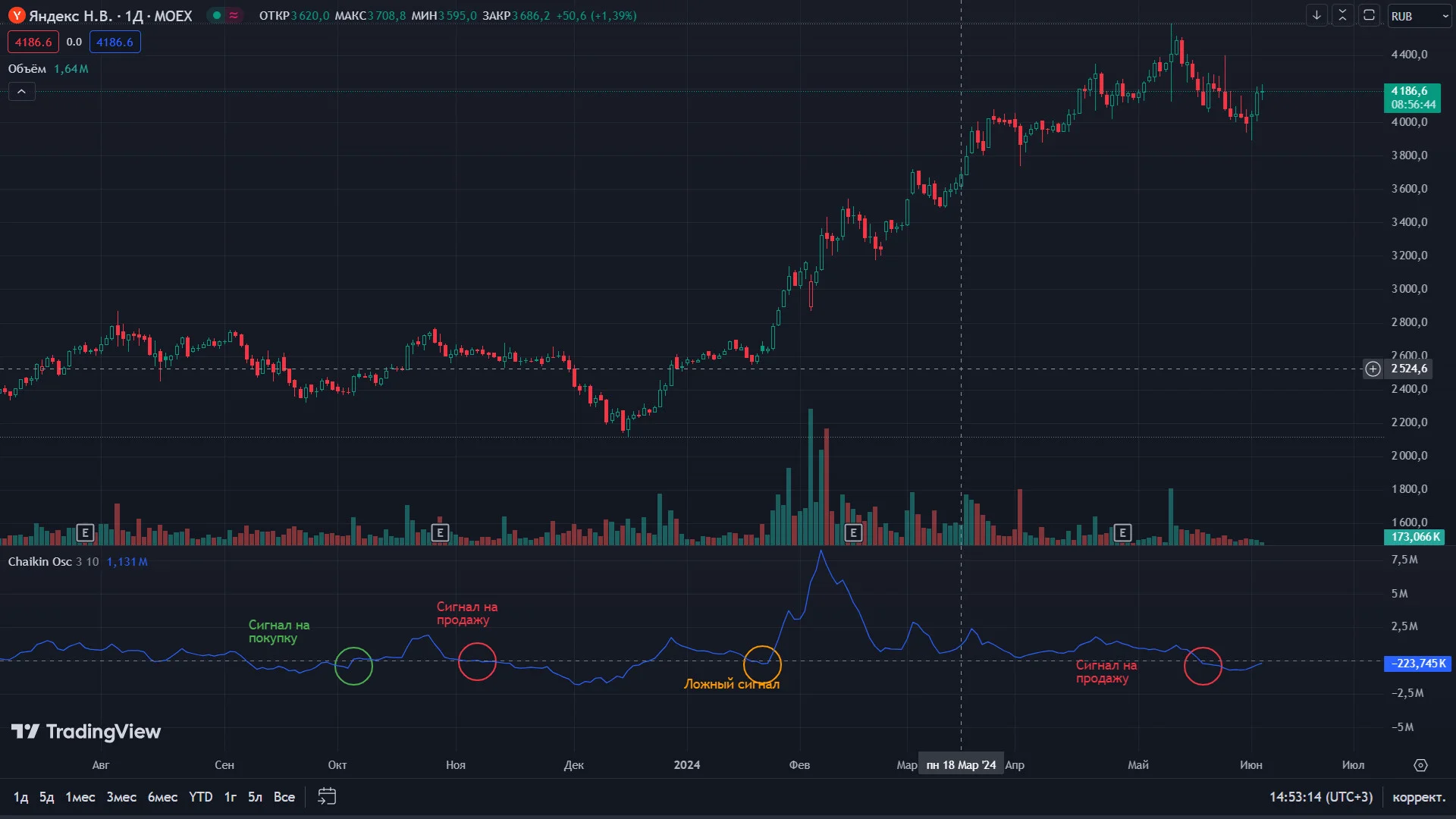The image size is (1456, 819).
Task: Click the ЗАКР value 3 686,2
Action: pos(531,16)
